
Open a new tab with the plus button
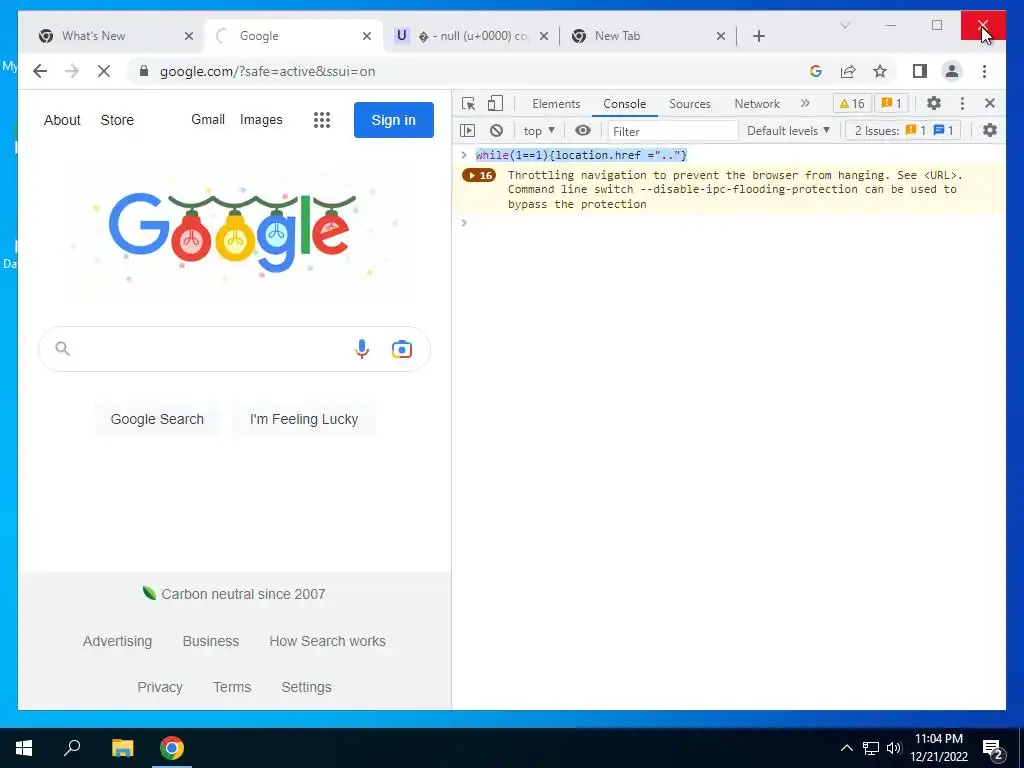(x=759, y=36)
